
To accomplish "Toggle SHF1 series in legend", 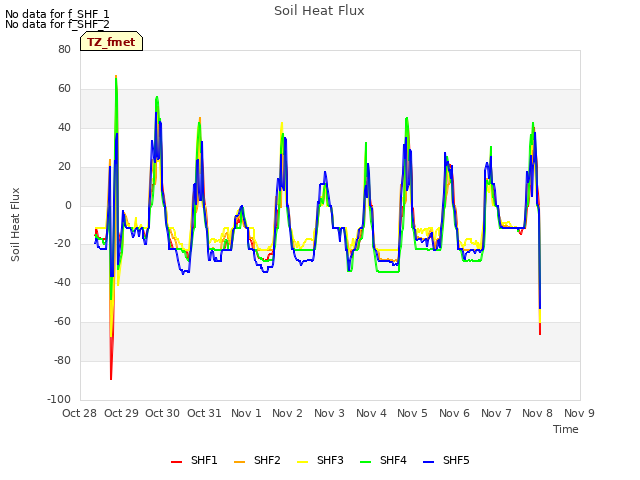I will click(194, 460).
